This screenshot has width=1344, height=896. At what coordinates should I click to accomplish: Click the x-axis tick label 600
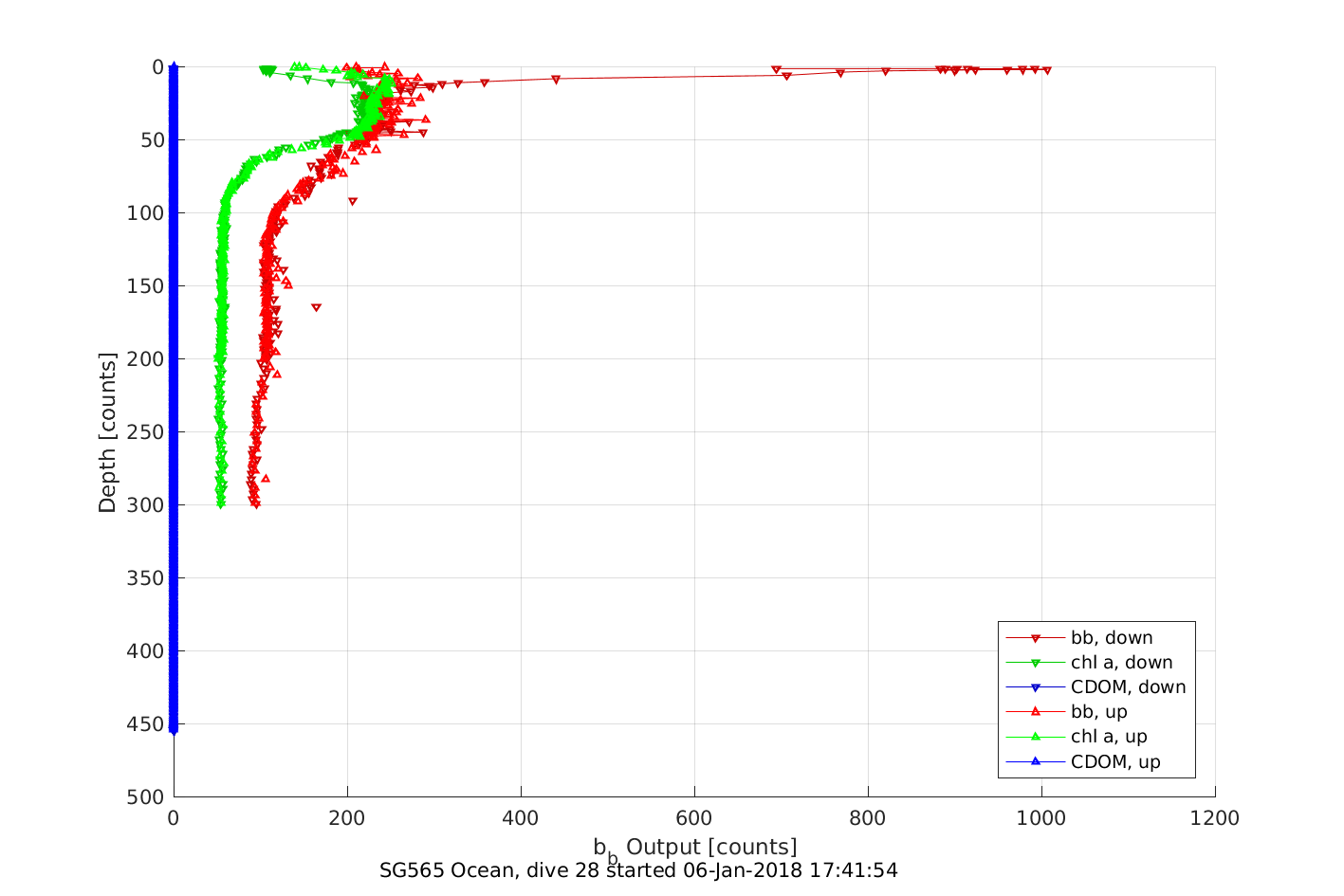point(694,818)
